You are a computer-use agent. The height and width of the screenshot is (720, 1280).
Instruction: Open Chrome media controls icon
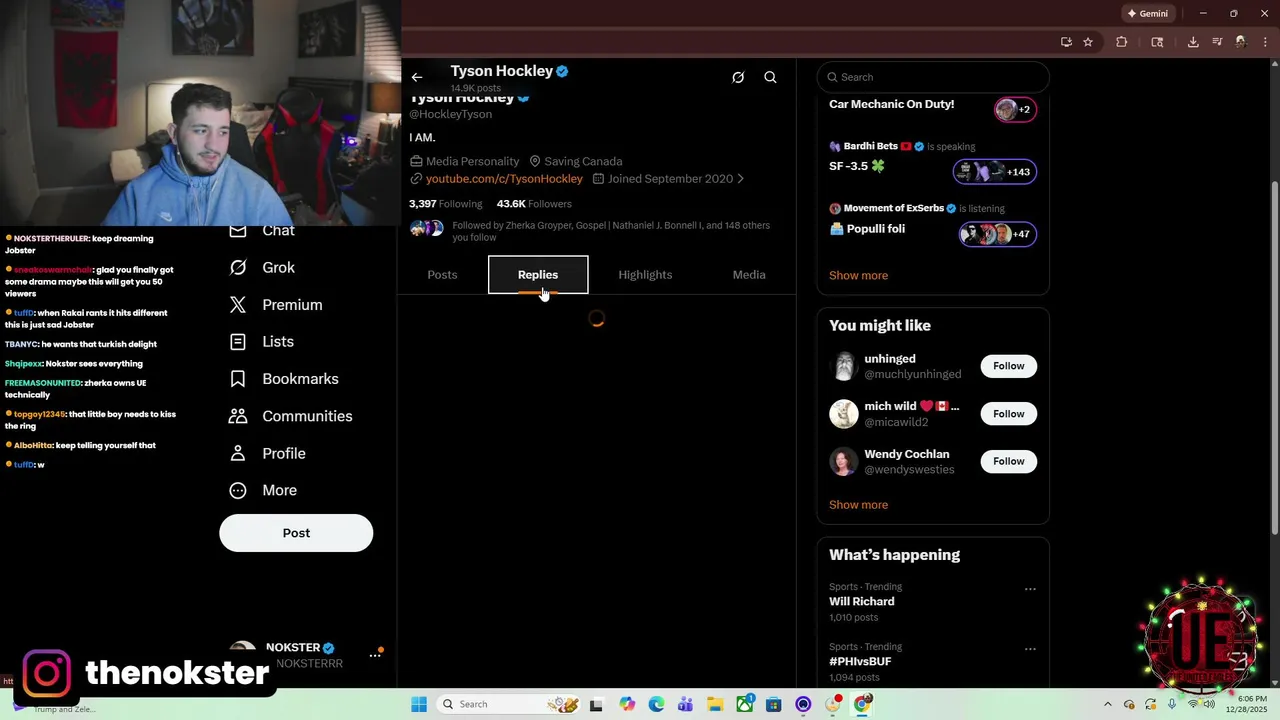[1217, 42]
